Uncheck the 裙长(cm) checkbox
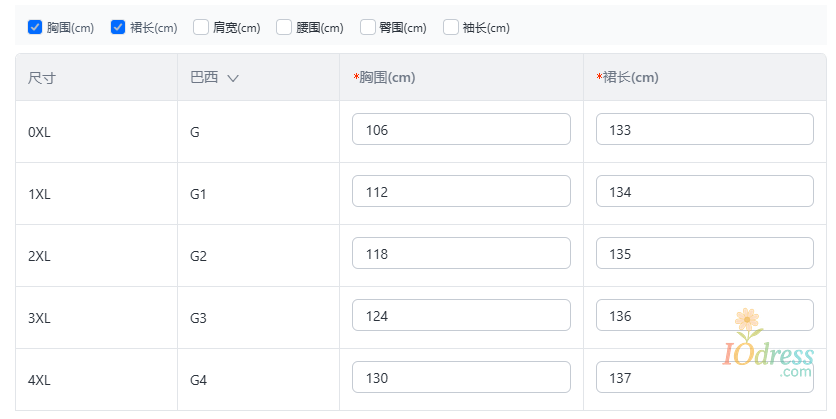 [x=118, y=27]
